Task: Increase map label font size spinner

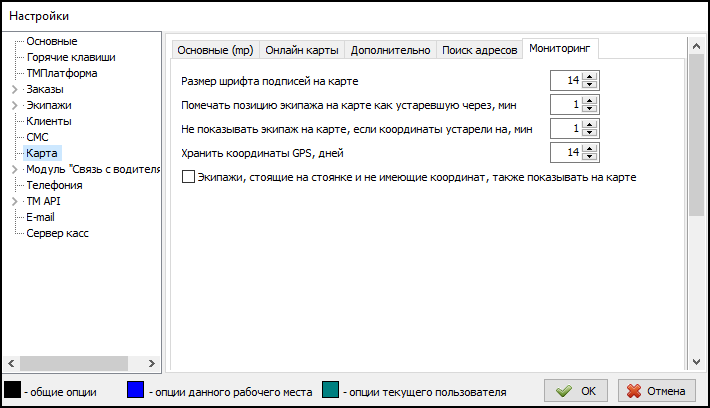Action: 591,77
